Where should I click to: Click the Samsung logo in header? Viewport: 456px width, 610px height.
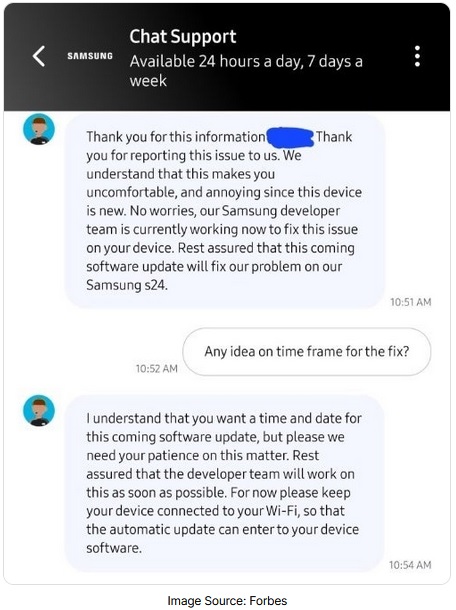tap(90, 56)
